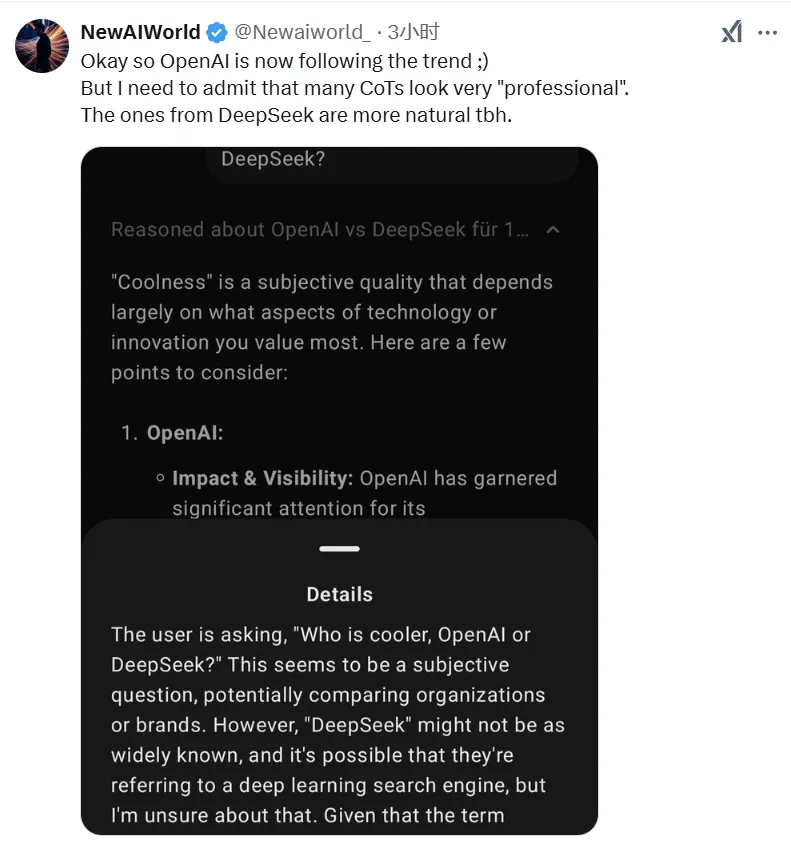Click the "Details" sheet heading
The width and height of the screenshot is (791, 842).
pyautogui.click(x=339, y=594)
